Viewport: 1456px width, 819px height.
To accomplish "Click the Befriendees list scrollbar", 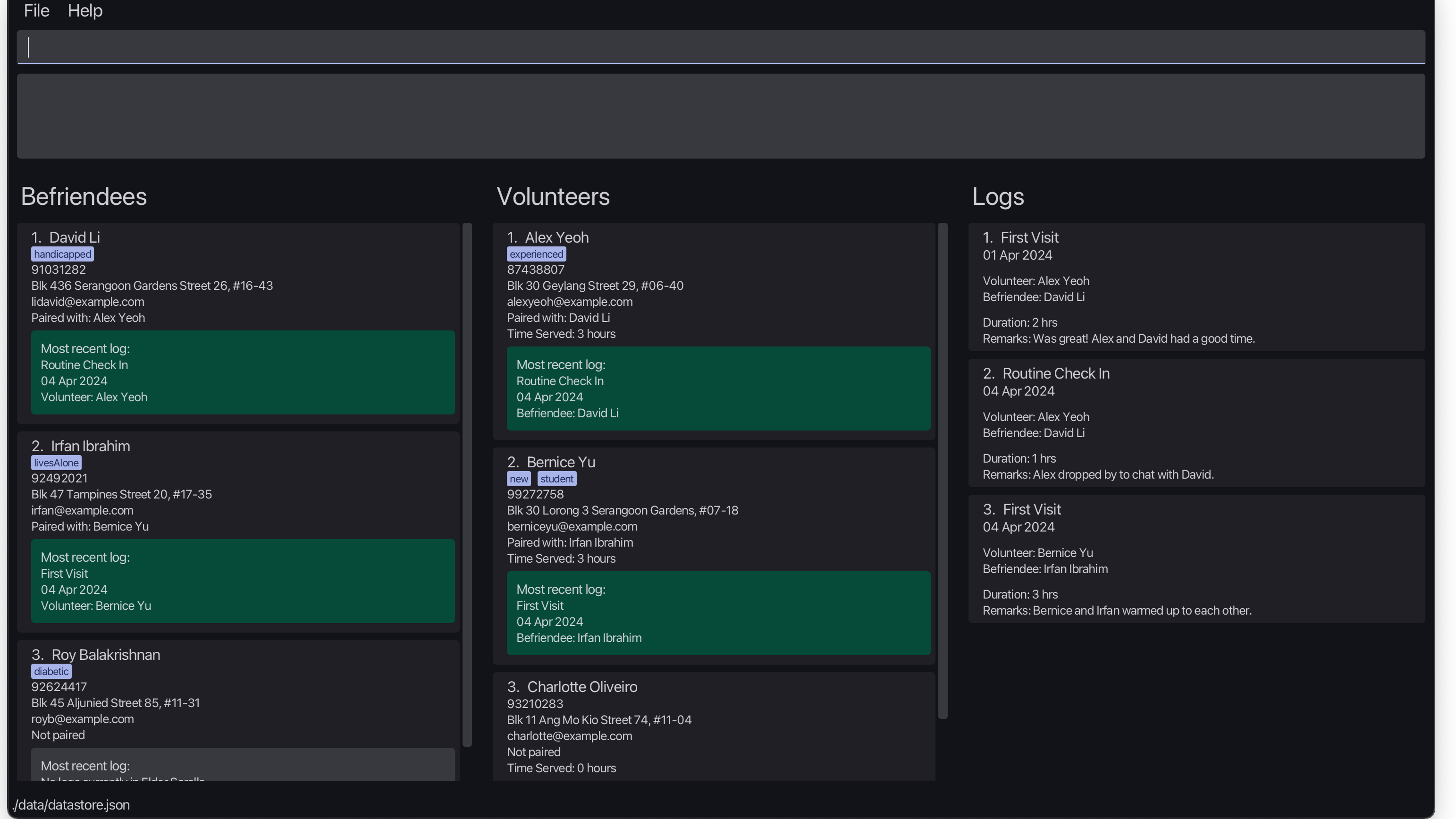I will [467, 484].
